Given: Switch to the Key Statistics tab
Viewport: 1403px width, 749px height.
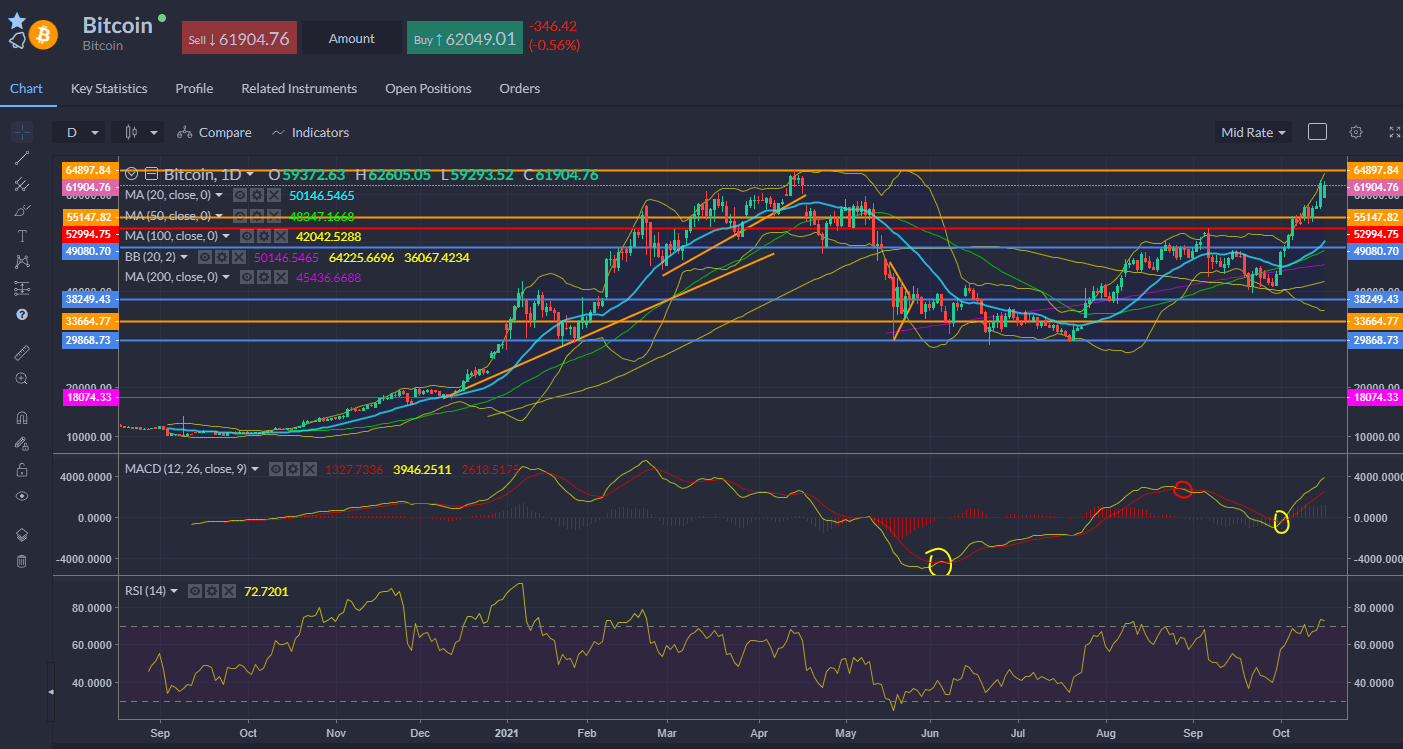Looking at the screenshot, I should (x=108, y=88).
